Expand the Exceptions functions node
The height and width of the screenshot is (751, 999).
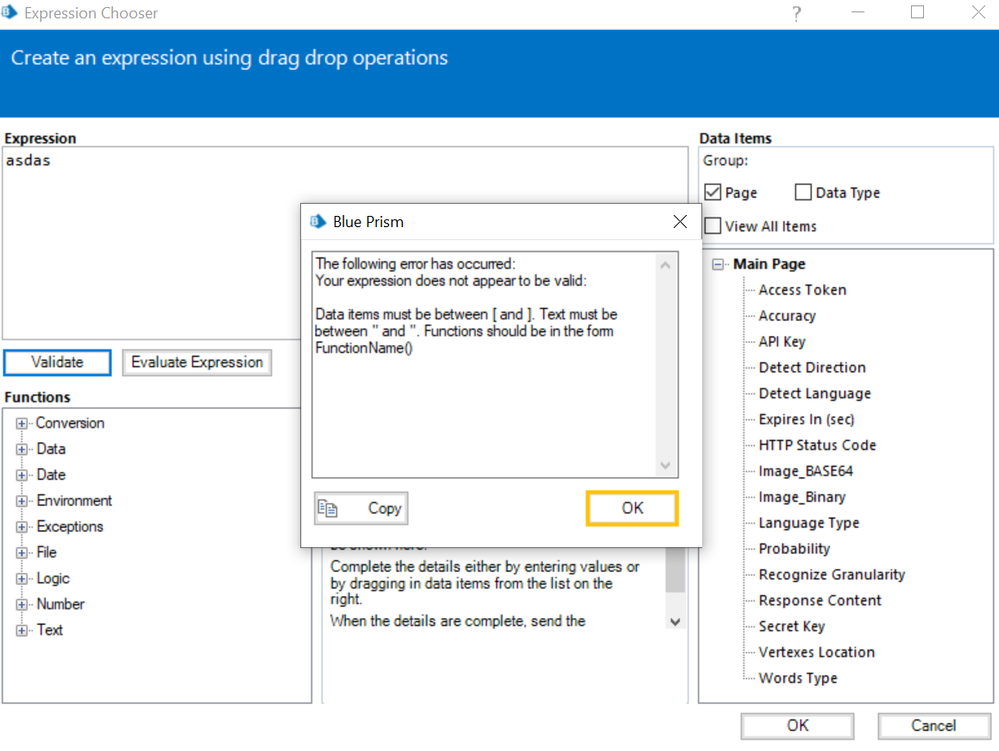click(x=22, y=527)
